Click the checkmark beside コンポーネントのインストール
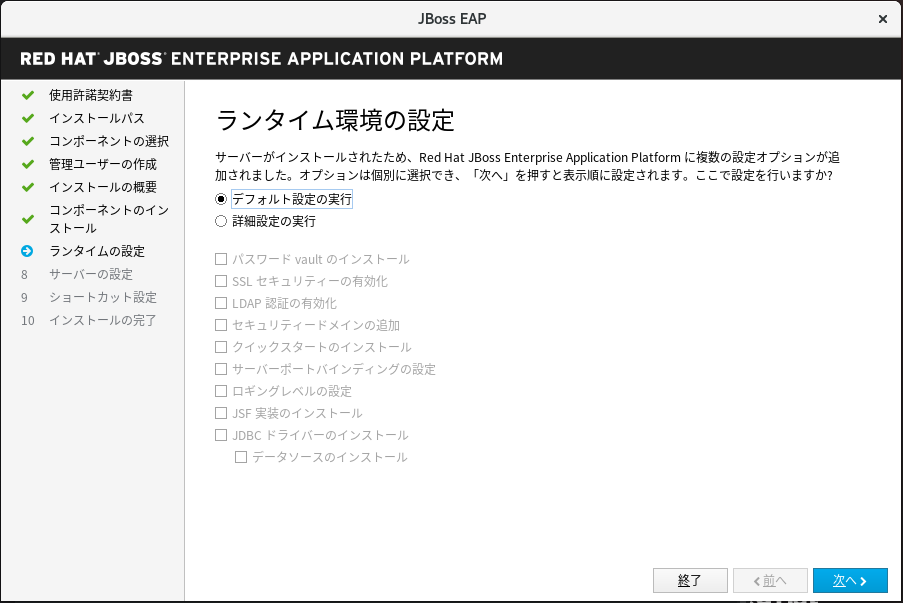 pyautogui.click(x=28, y=219)
